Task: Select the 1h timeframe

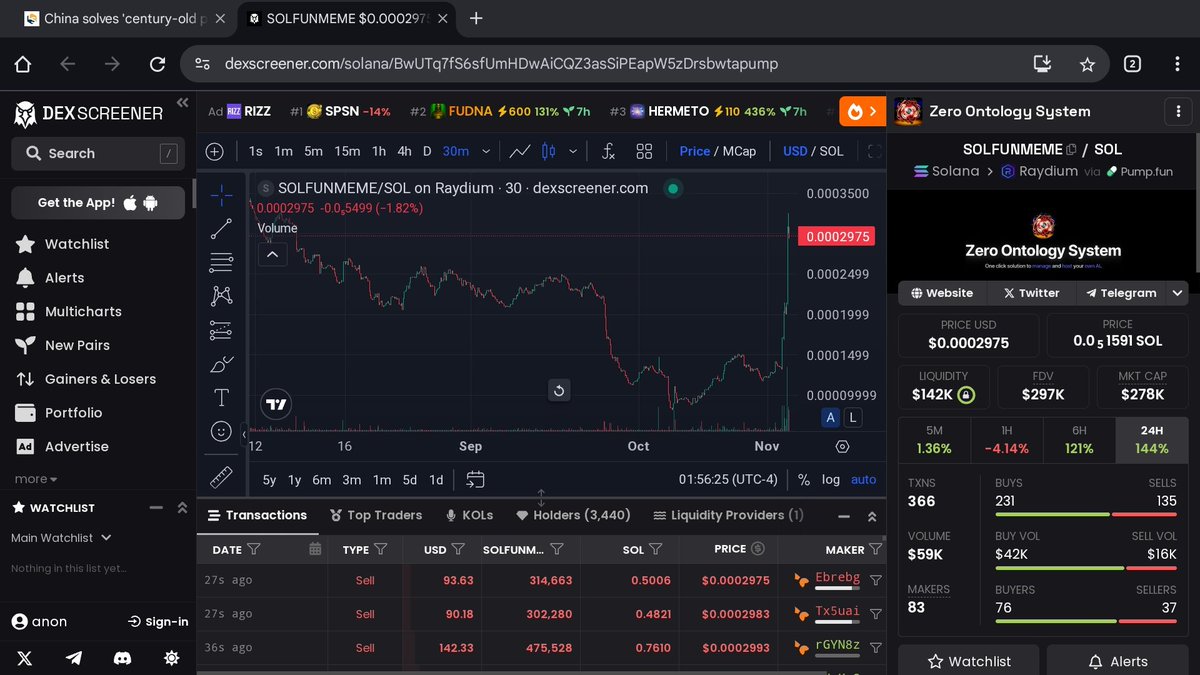Action: [379, 151]
